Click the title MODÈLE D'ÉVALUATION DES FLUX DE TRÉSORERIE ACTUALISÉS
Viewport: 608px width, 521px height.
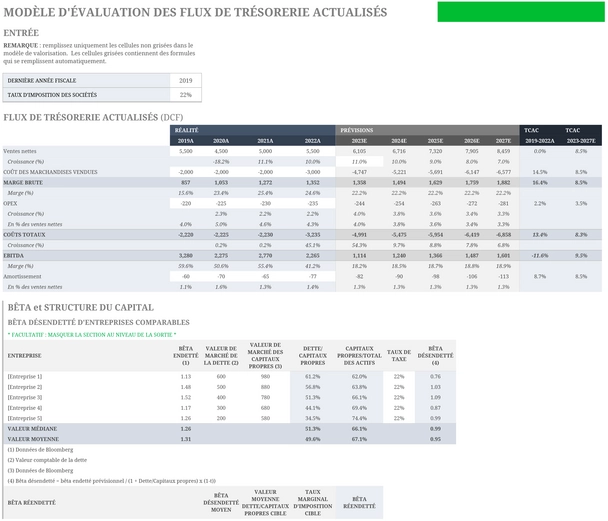point(195,12)
